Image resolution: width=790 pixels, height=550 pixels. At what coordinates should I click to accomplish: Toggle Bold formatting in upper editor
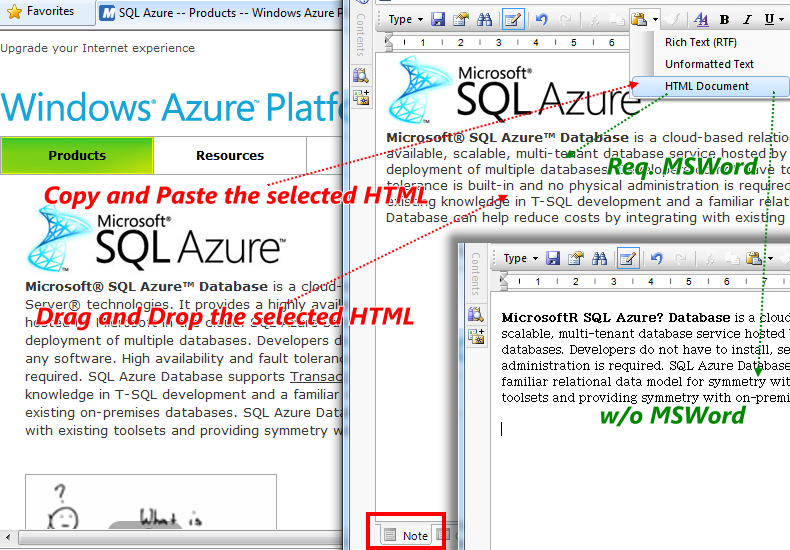[725, 20]
